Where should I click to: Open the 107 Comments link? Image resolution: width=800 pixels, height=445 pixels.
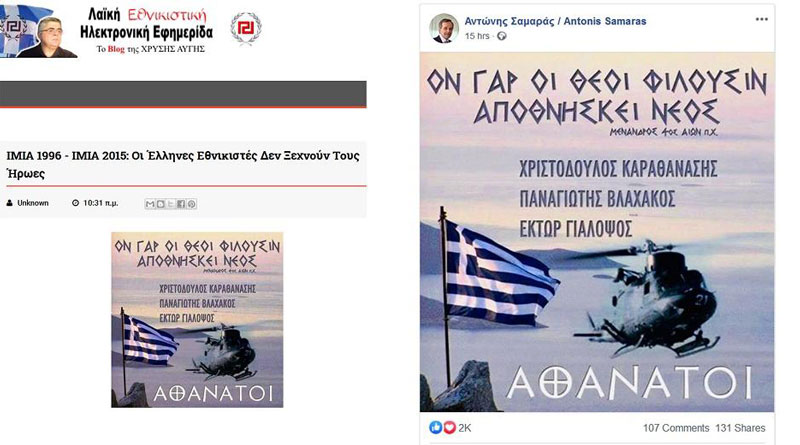click(x=676, y=428)
